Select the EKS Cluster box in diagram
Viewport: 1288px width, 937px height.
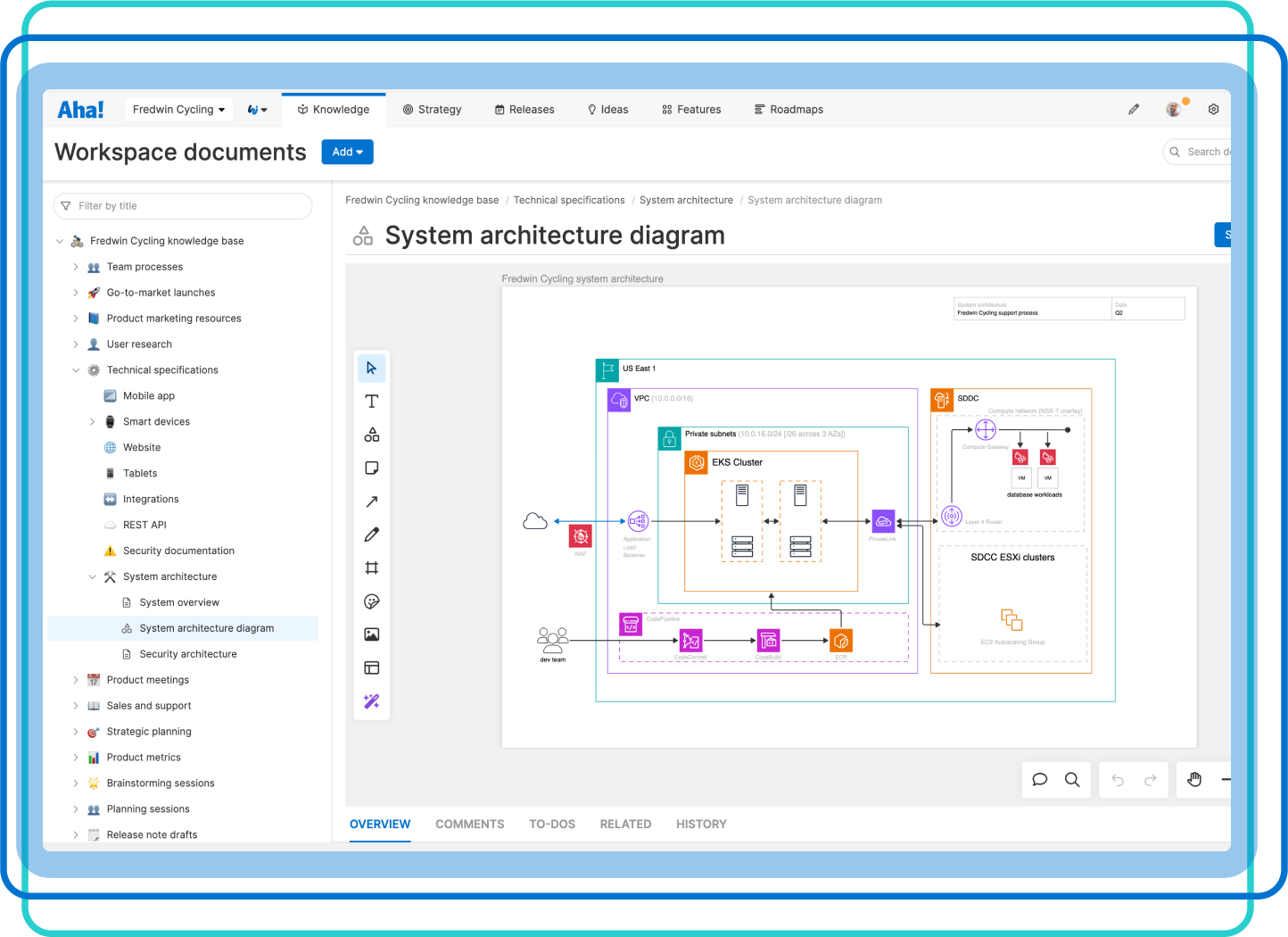[771, 521]
